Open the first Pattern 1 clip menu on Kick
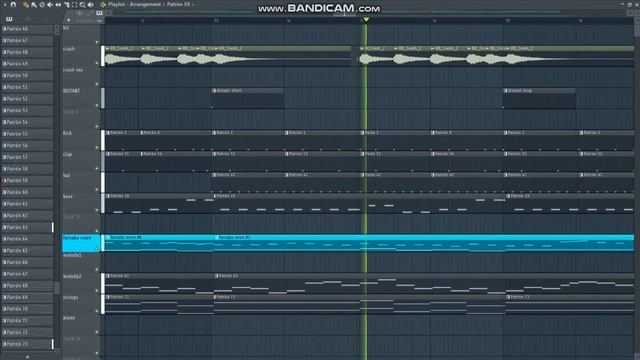640x360 pixels. [108, 133]
